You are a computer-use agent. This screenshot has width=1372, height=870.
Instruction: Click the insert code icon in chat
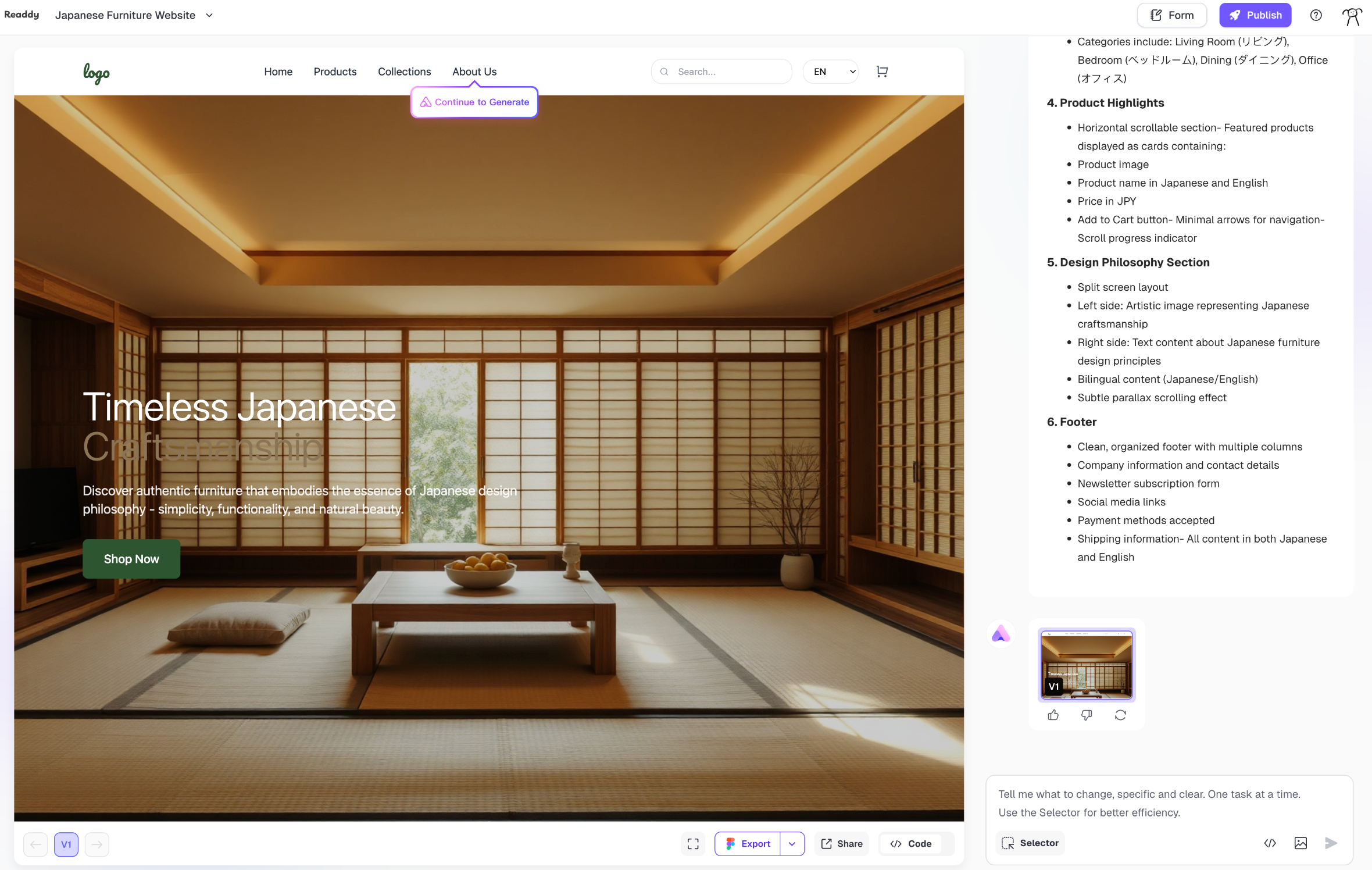pyautogui.click(x=1270, y=843)
